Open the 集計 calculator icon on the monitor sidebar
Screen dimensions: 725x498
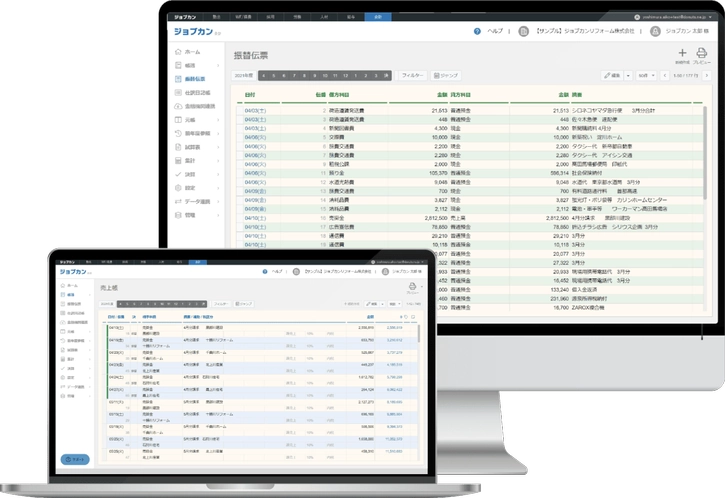(x=178, y=160)
